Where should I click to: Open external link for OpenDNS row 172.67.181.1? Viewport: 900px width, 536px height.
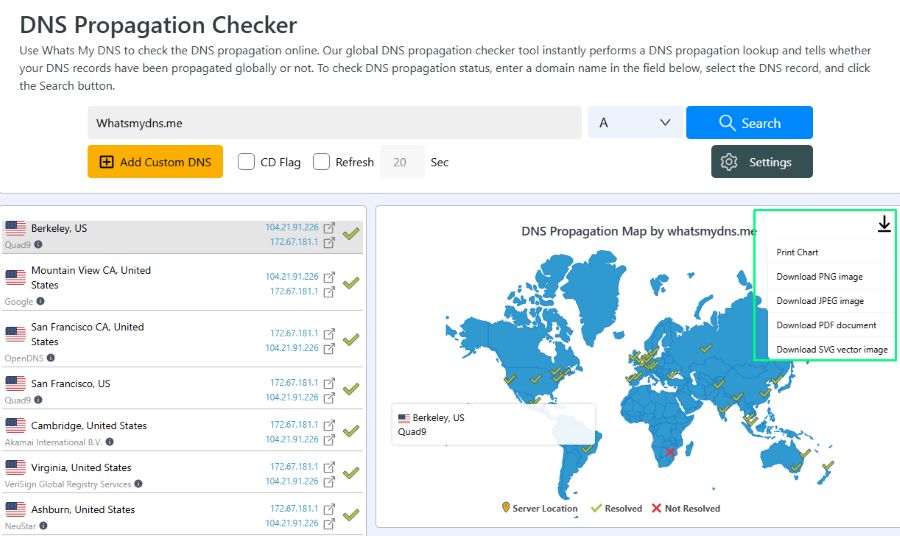pyautogui.click(x=329, y=333)
